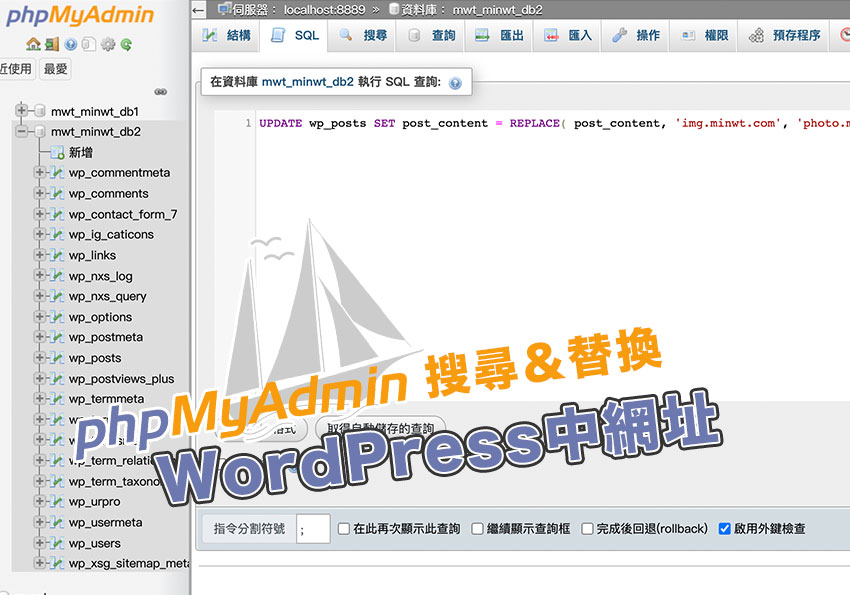Expand the wp_commentmeta table node

pyautogui.click(x=39, y=172)
